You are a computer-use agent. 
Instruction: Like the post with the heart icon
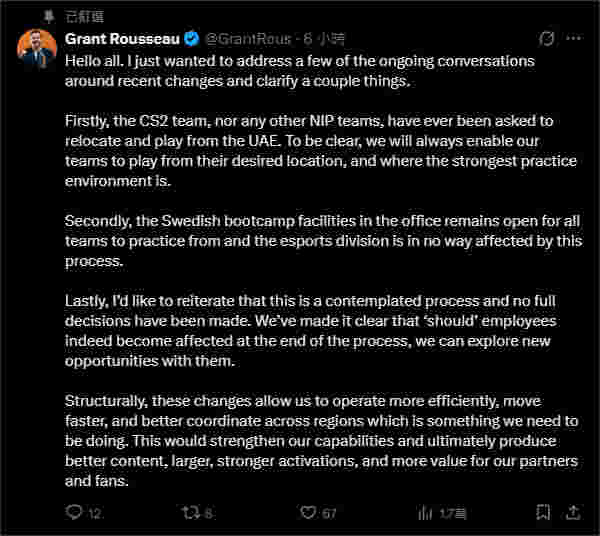pos(309,513)
